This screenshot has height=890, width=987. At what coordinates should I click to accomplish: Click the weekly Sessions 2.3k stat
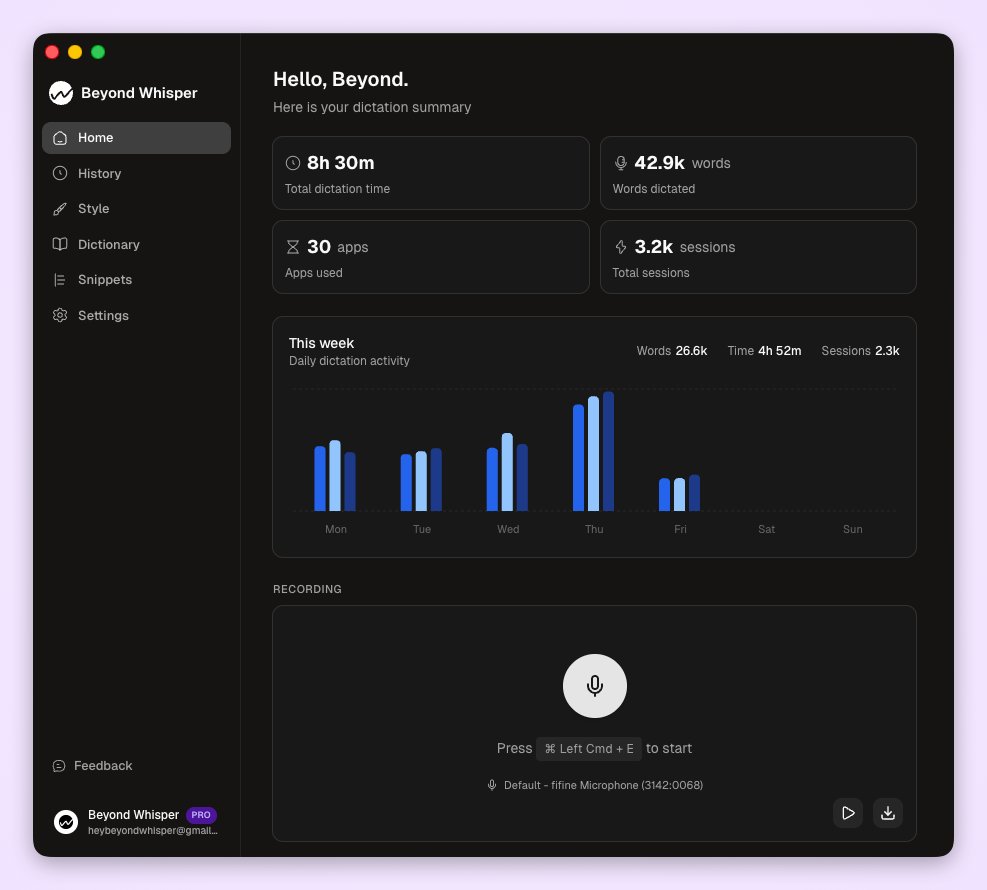coord(860,351)
